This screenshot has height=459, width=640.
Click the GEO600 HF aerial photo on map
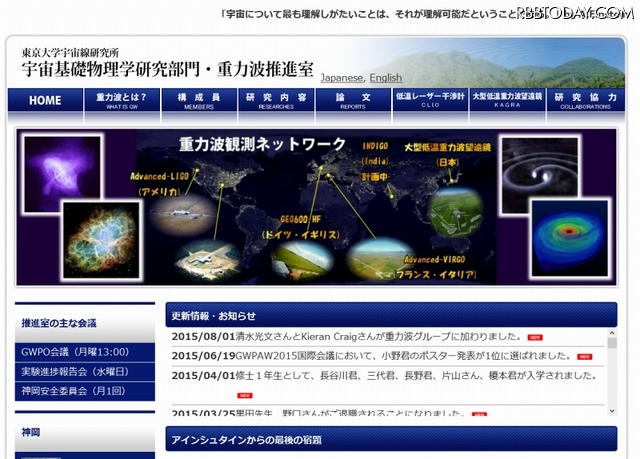pos(302,261)
